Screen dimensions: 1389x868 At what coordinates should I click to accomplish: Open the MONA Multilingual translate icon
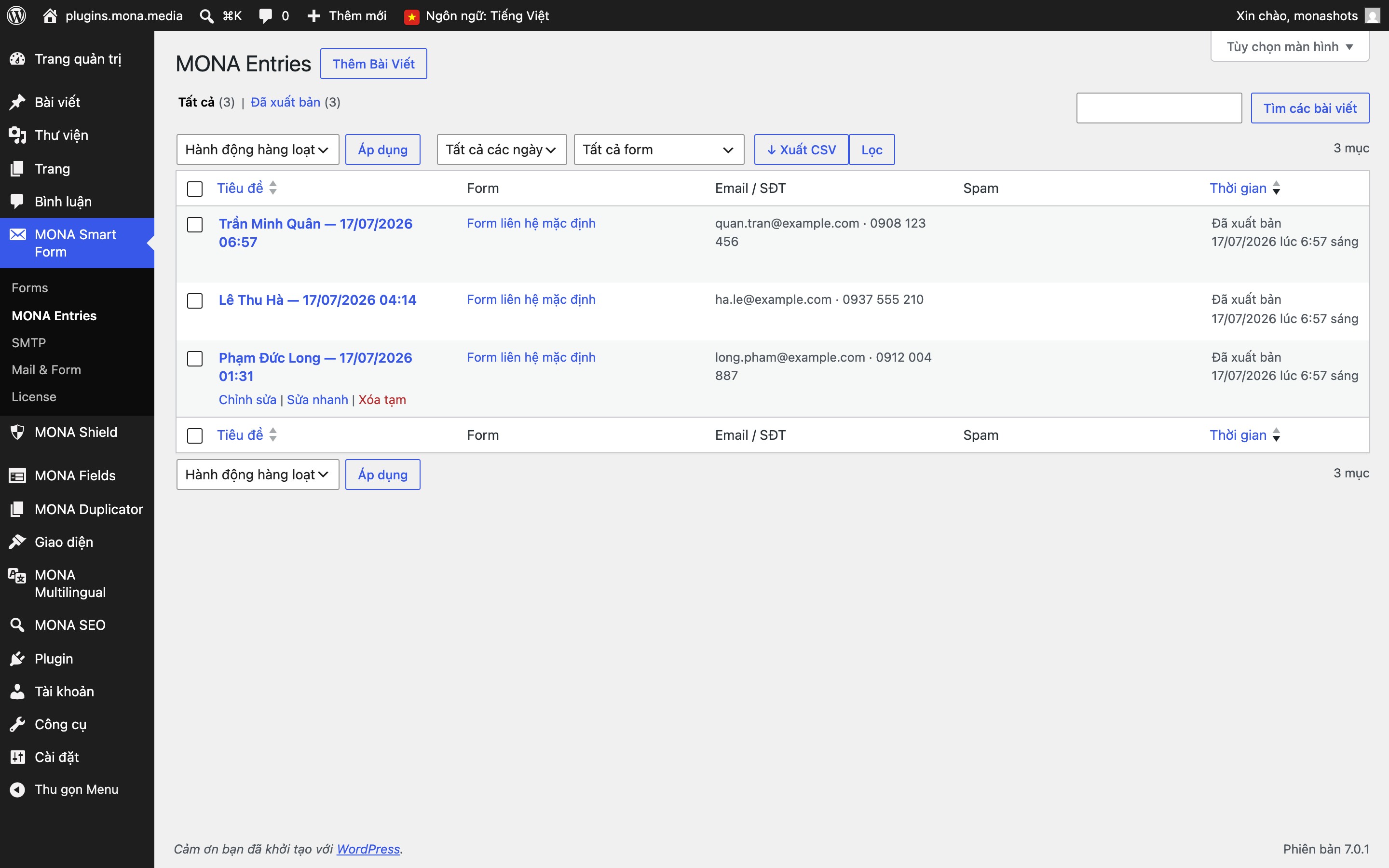coord(17,576)
